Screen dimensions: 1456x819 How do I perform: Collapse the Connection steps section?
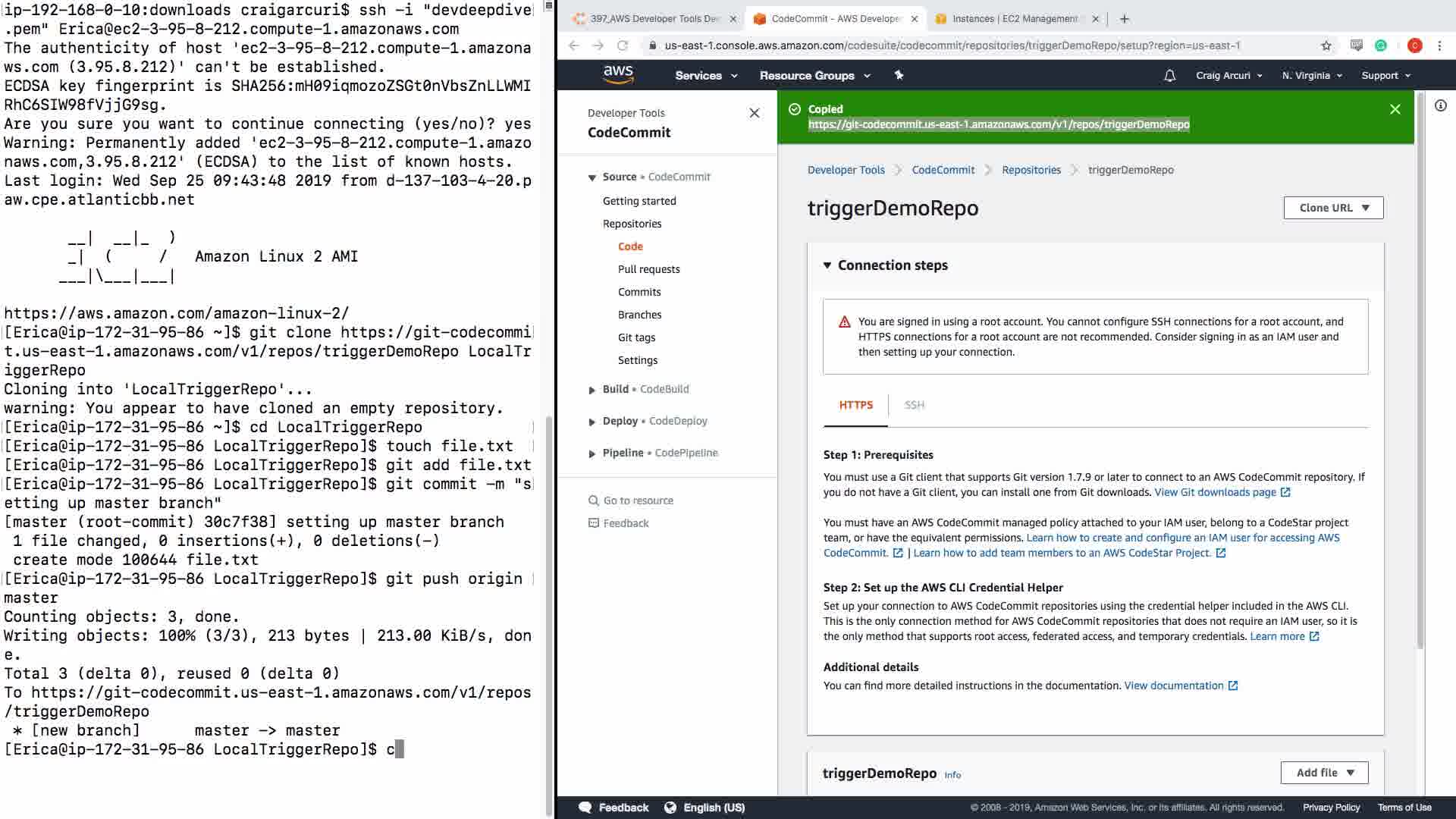[x=827, y=265]
